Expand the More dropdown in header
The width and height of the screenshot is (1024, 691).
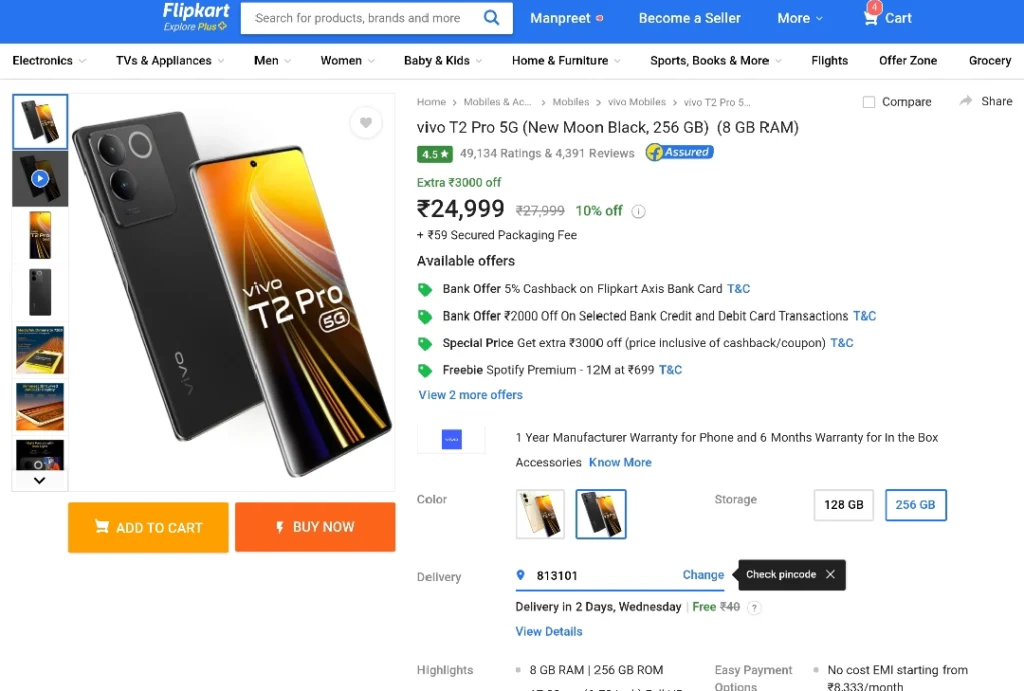[x=799, y=18]
